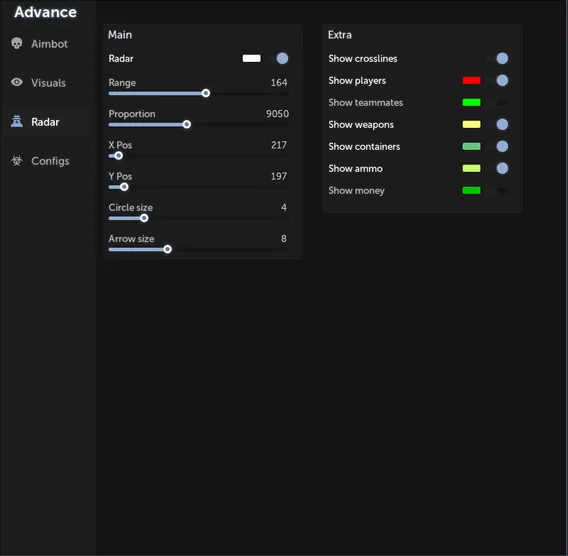568x556 pixels.
Task: Click the X Pos slider handle
Action: [x=118, y=156]
